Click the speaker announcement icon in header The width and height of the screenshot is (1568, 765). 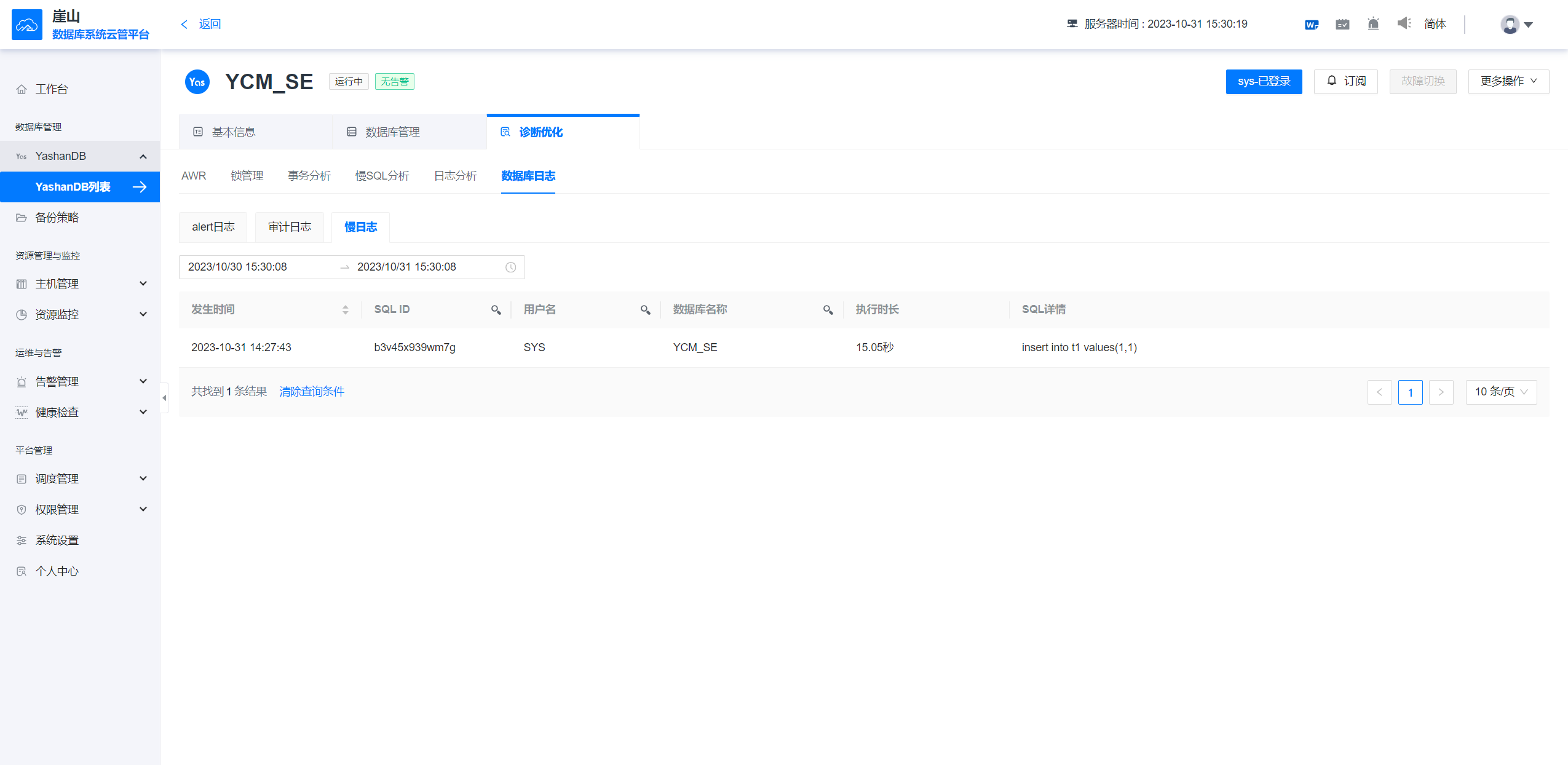coord(1404,23)
